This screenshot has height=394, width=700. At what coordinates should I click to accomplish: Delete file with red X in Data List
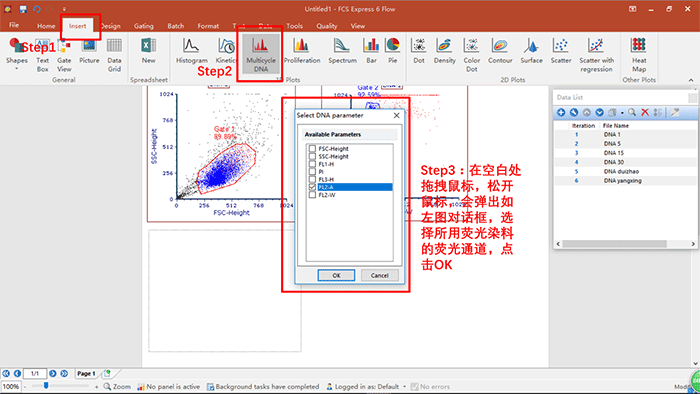[x=645, y=112]
